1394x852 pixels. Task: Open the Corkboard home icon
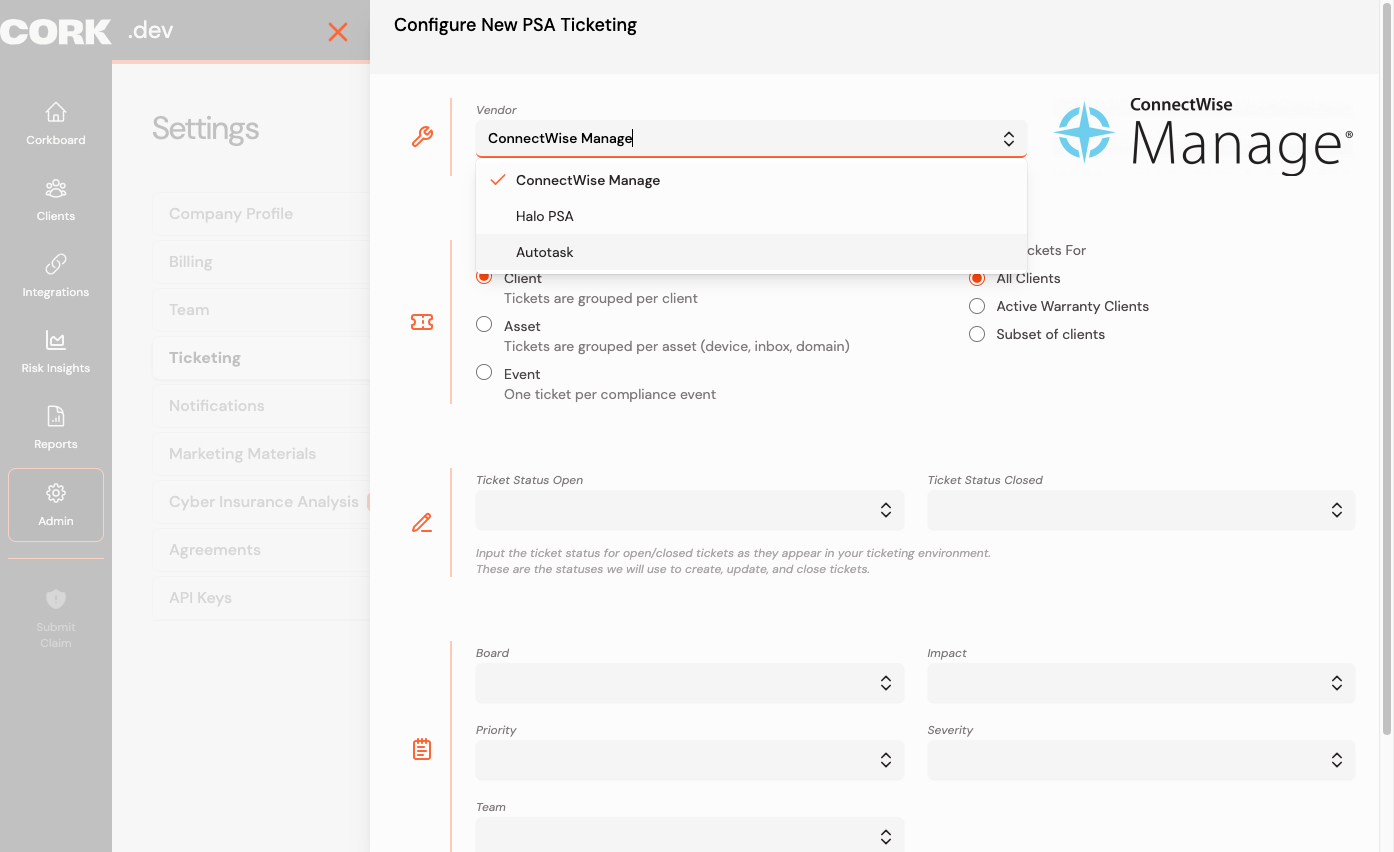click(x=56, y=112)
